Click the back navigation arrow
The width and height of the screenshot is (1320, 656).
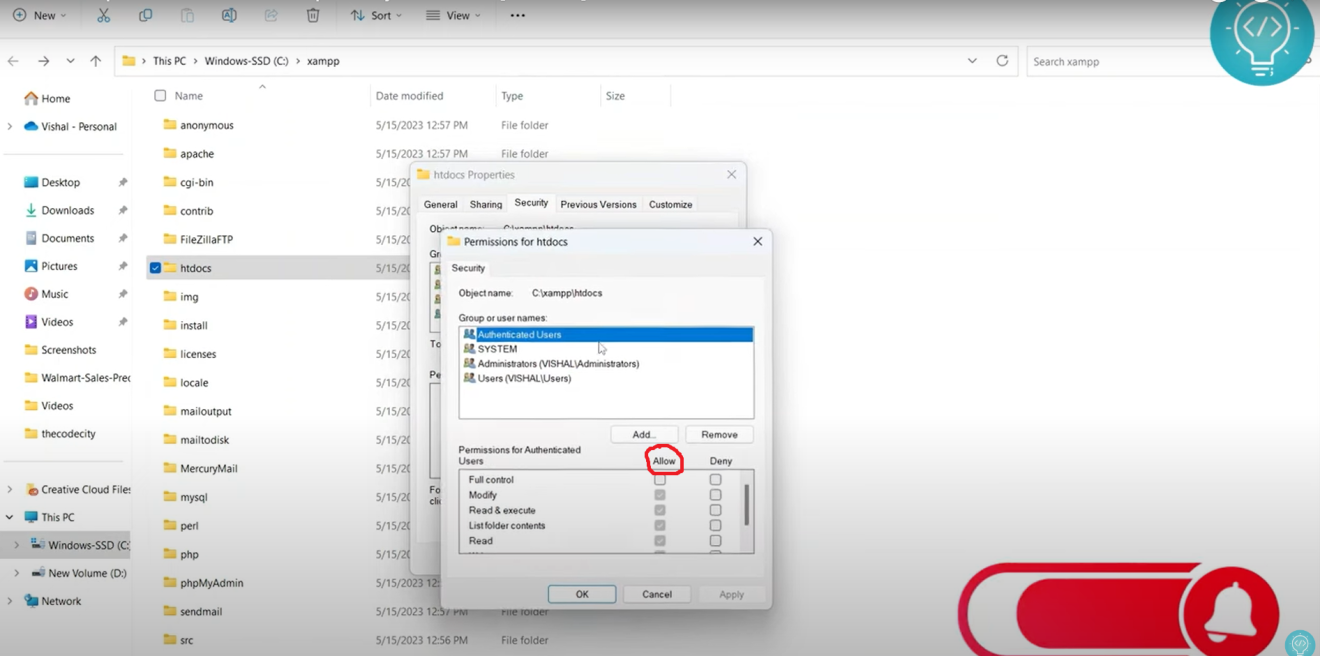(12, 61)
